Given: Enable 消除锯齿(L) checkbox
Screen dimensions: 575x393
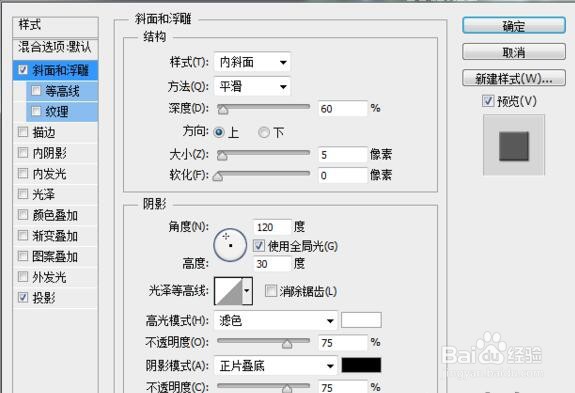Looking at the screenshot, I should (x=271, y=291).
